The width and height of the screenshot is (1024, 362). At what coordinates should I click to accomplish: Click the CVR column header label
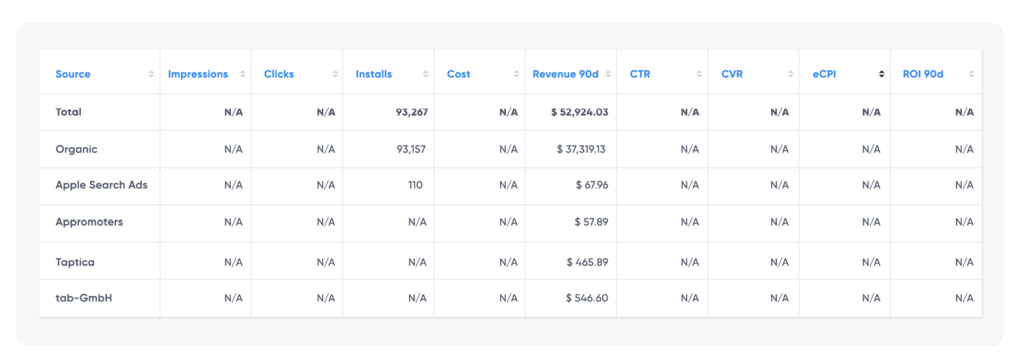tap(732, 74)
